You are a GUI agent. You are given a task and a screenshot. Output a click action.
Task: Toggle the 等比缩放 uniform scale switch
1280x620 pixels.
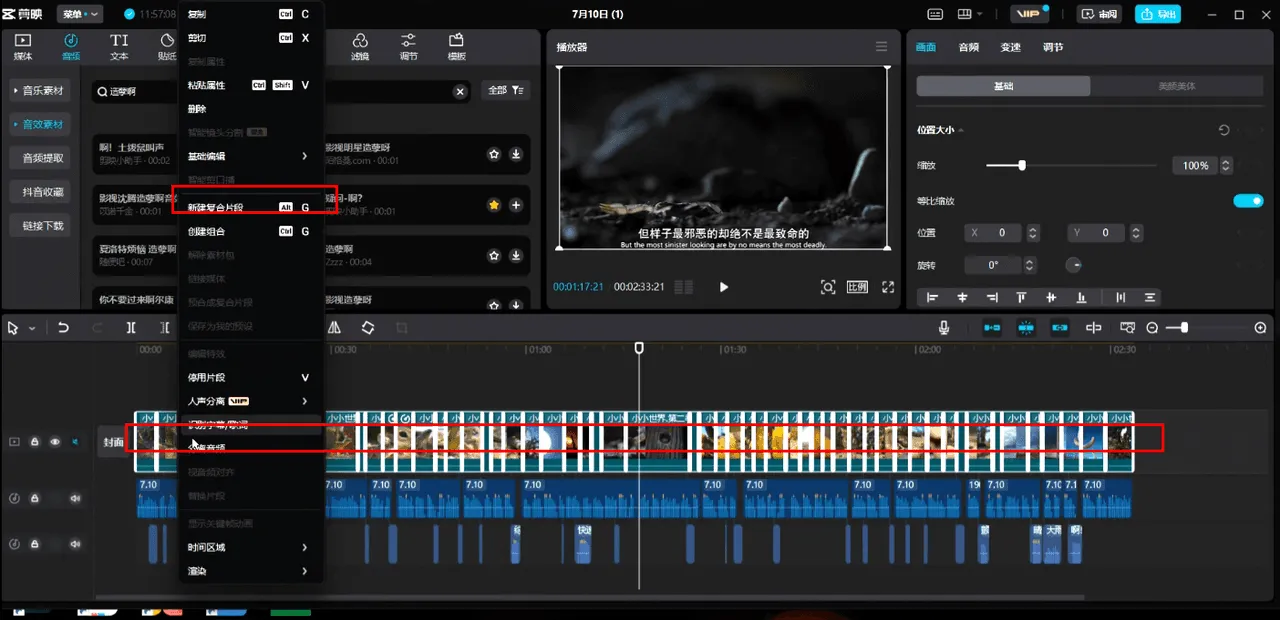1248,201
